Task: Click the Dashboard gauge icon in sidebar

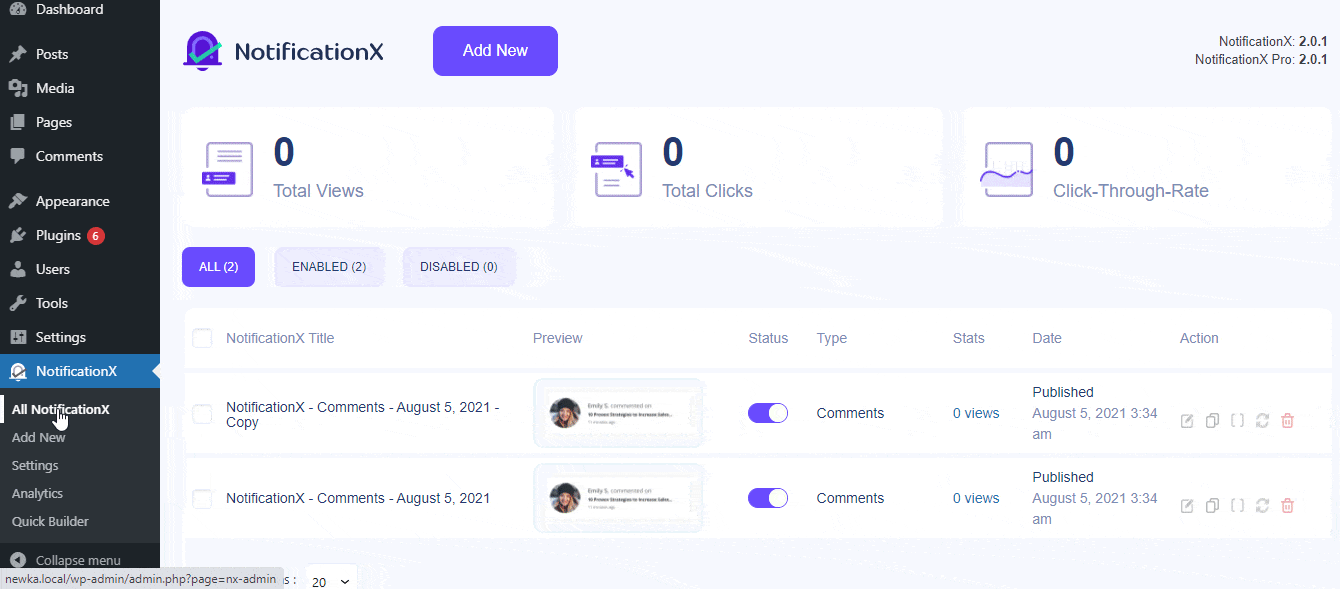Action: tap(17, 9)
